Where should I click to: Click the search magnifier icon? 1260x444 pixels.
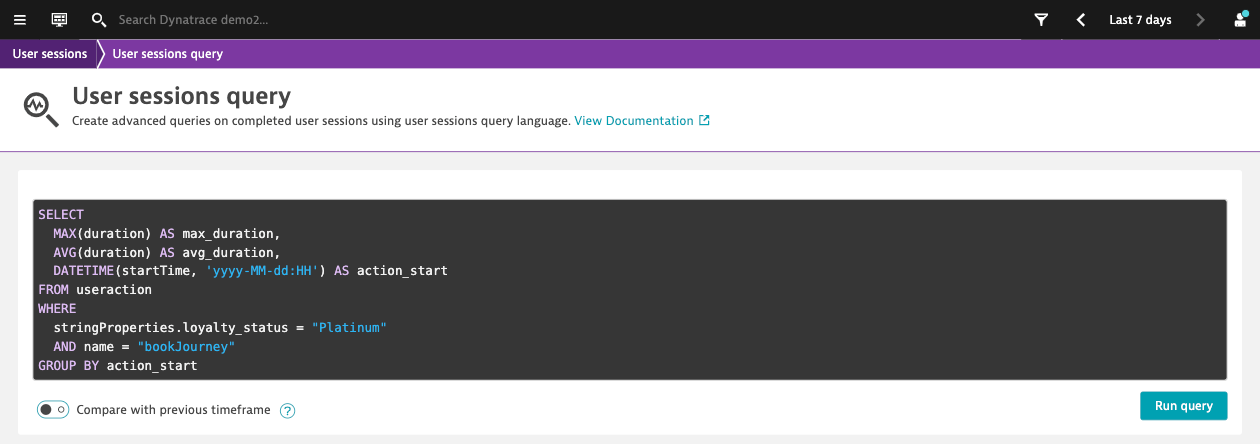pos(98,20)
